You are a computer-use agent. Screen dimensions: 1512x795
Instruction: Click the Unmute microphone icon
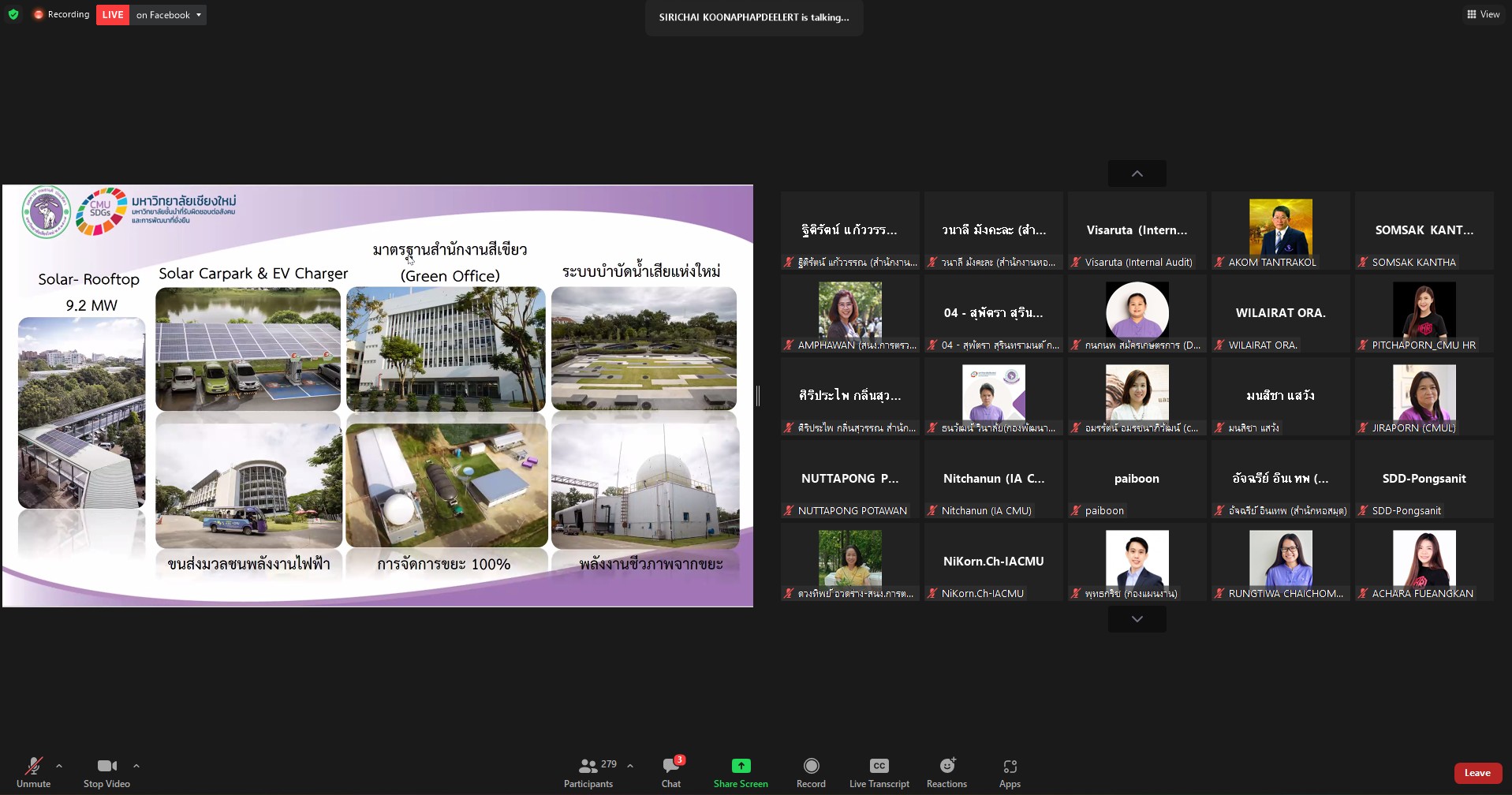click(x=33, y=766)
